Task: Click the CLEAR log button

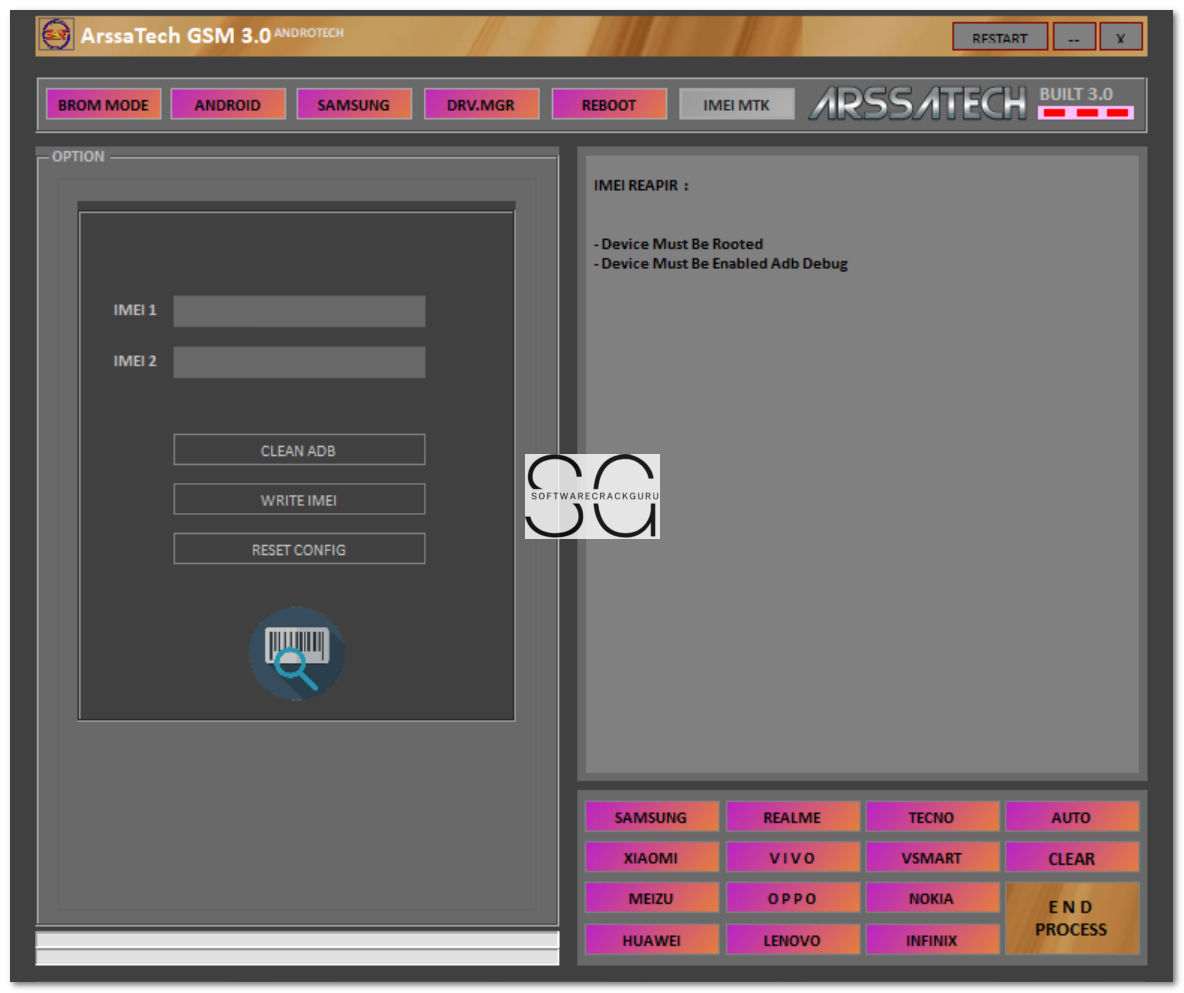Action: coord(1072,858)
